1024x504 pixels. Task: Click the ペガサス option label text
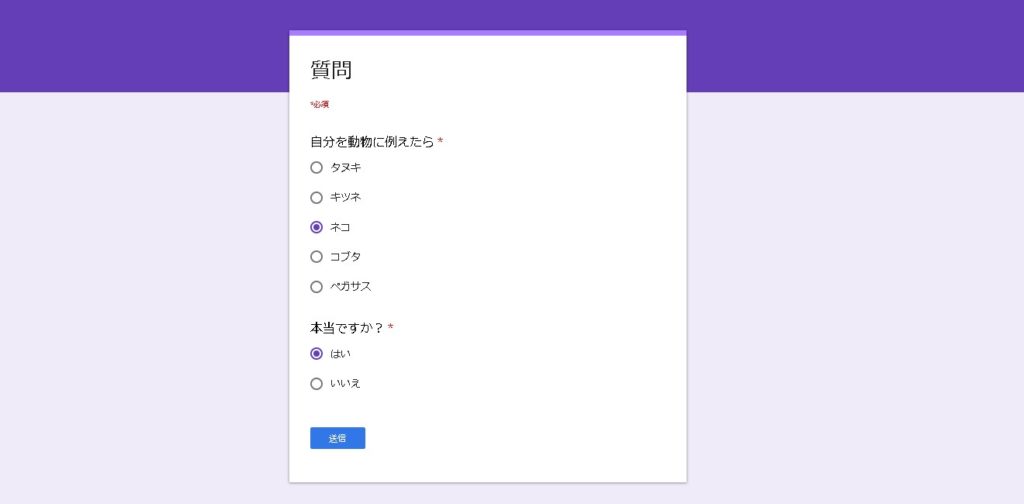coord(351,287)
